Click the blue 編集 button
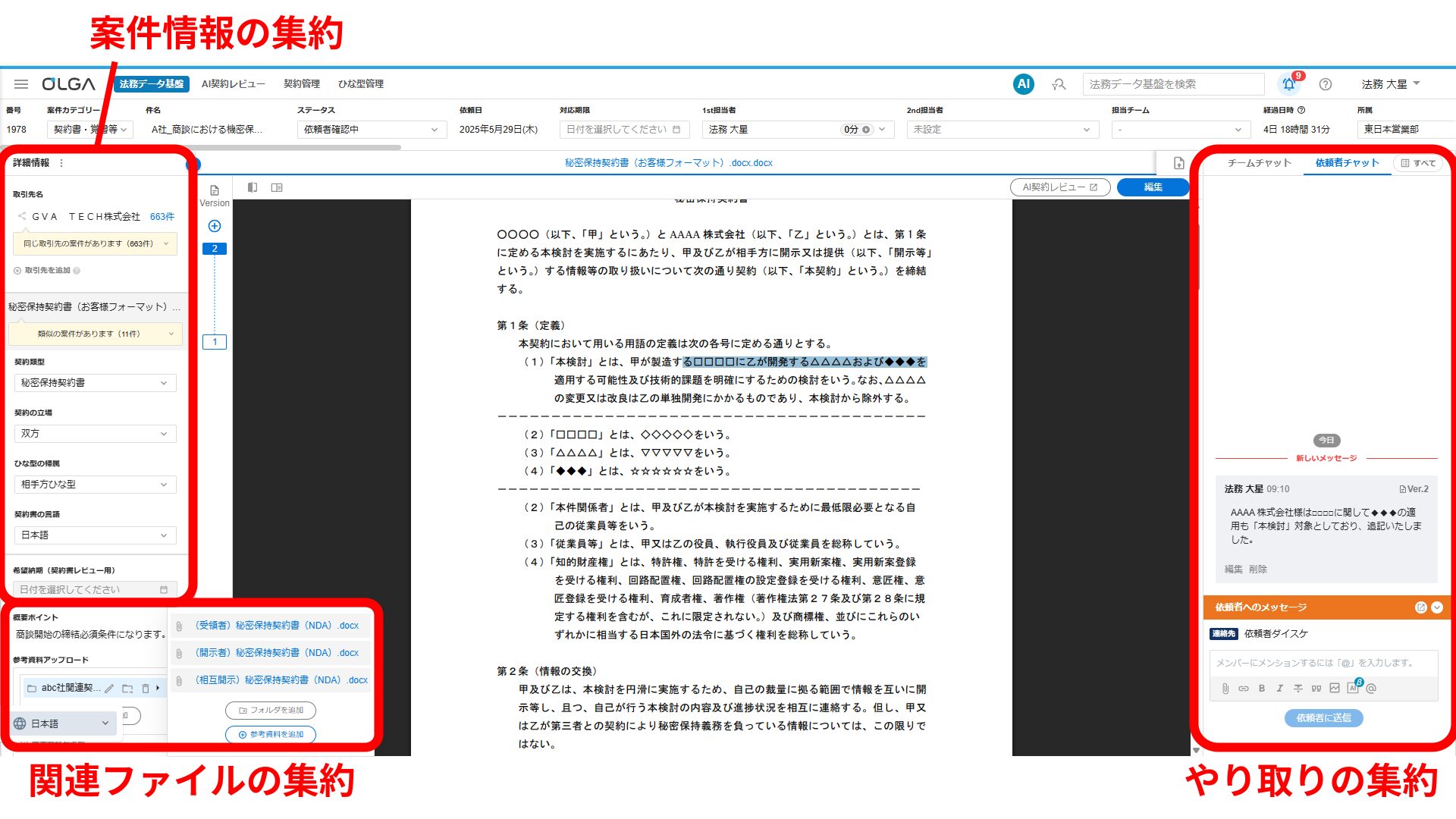Image resolution: width=1456 pixels, height=819 pixels. pos(1153,187)
